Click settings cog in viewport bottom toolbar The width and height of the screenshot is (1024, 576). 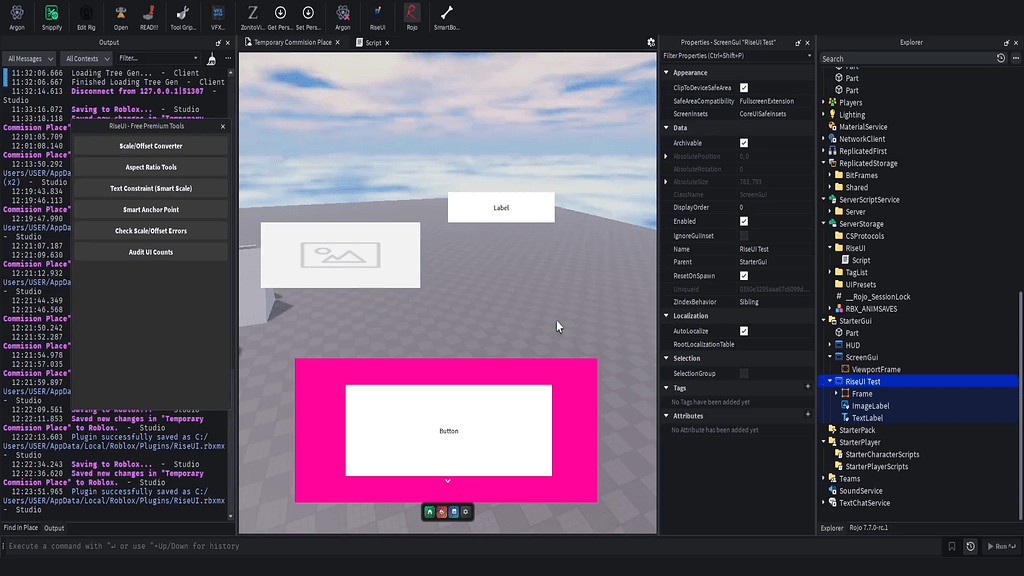(x=466, y=512)
